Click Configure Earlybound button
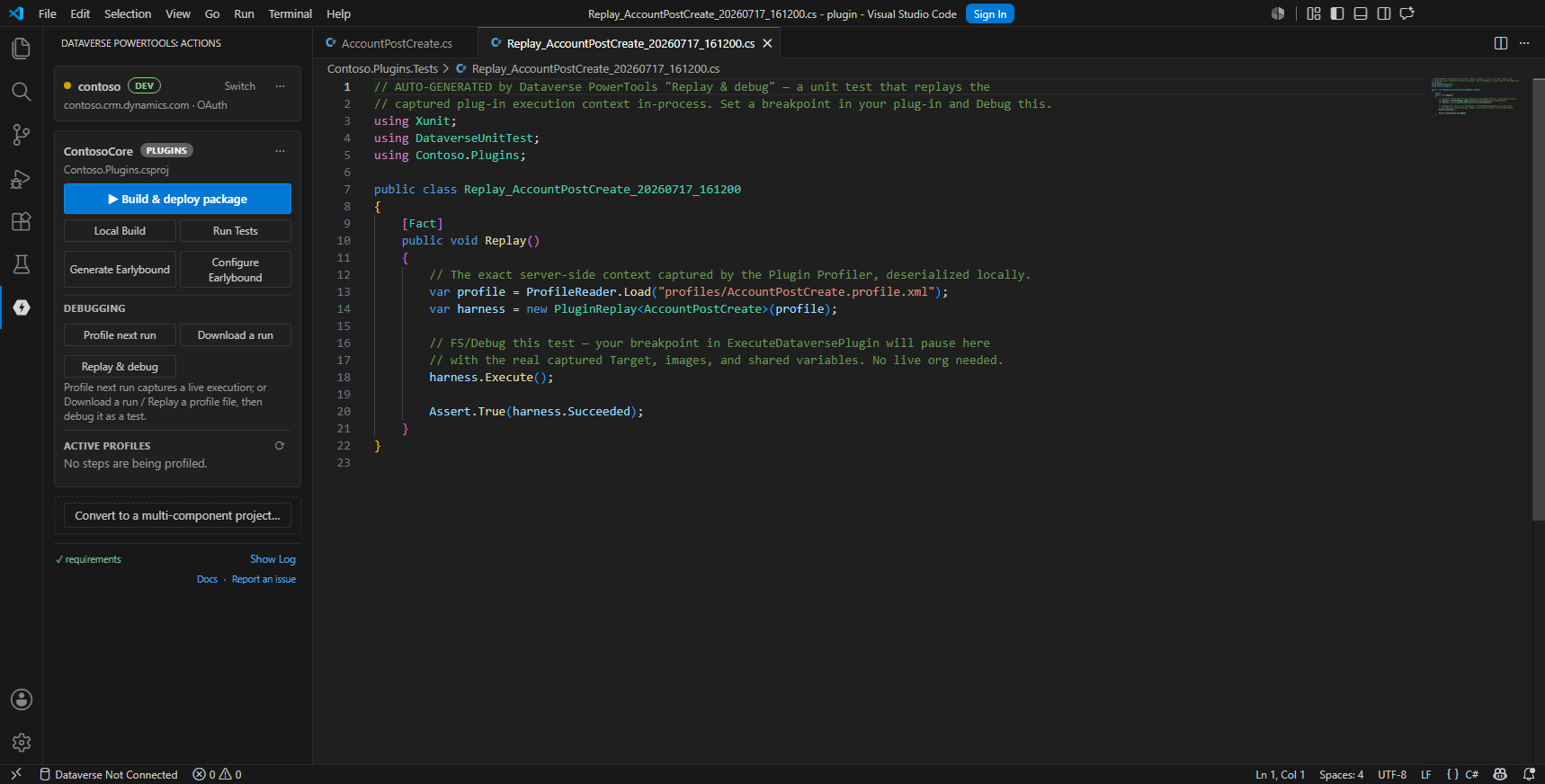The width and height of the screenshot is (1545, 784). click(x=236, y=270)
